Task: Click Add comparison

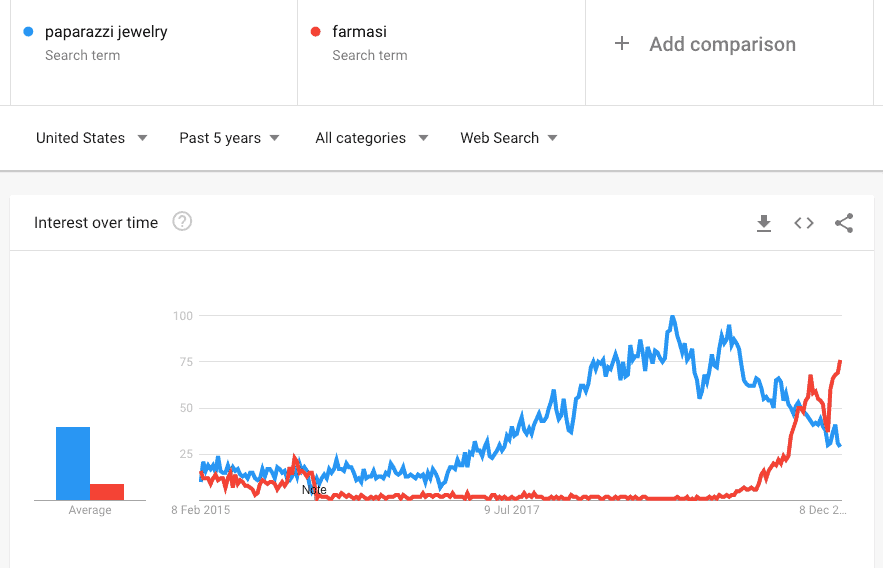Action: tap(723, 44)
